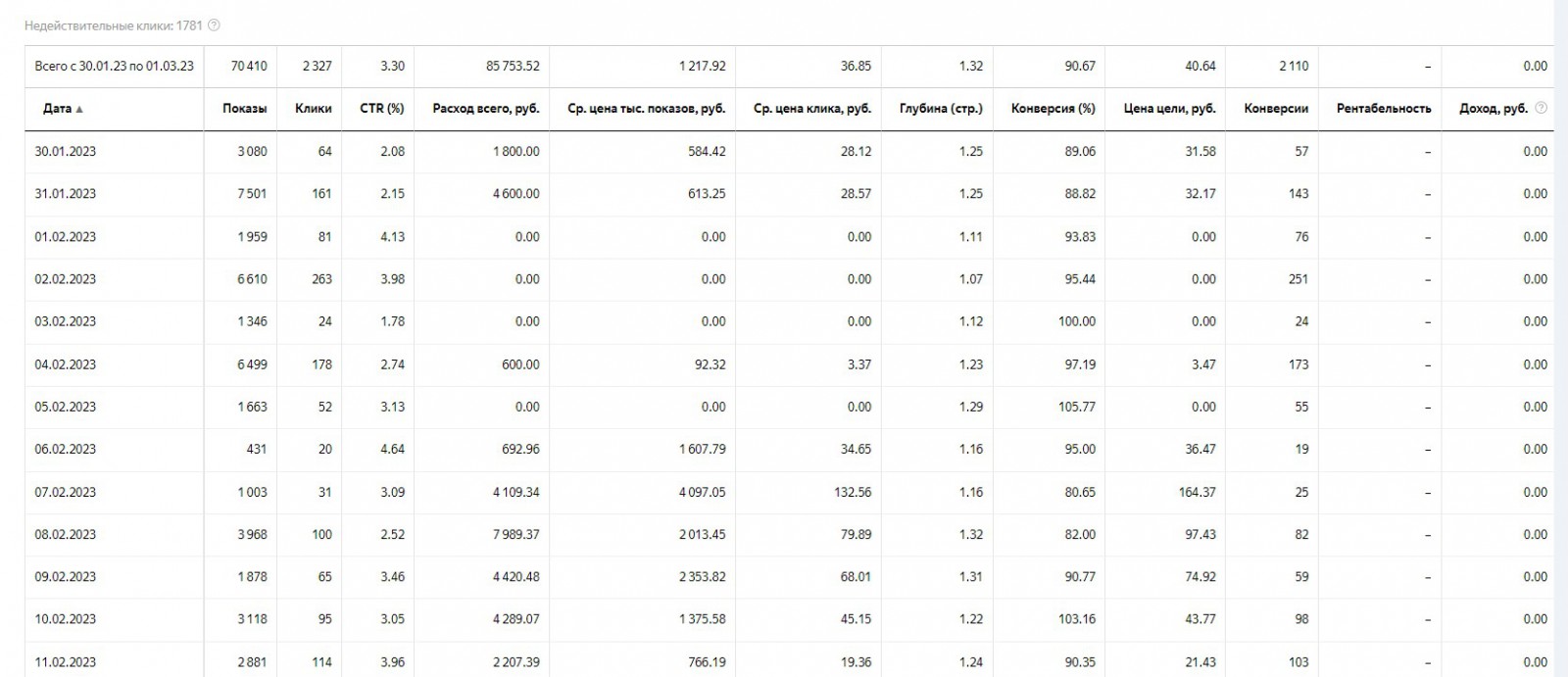
Task: Sort table by Клики column header
Action: (x=313, y=109)
